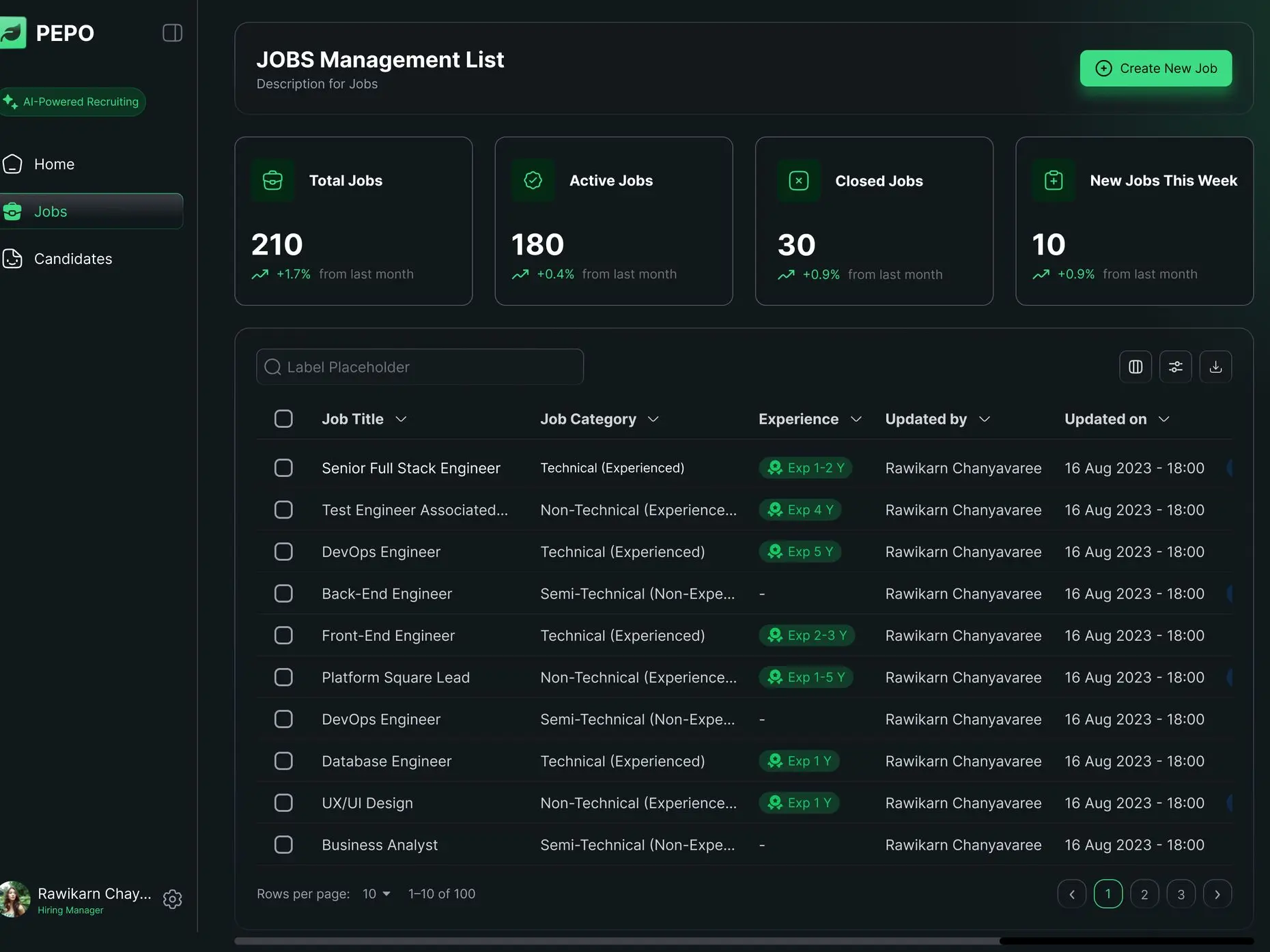Viewport: 1270px width, 952px height.
Task: Click the Label Placeholder search field
Action: tap(420, 367)
